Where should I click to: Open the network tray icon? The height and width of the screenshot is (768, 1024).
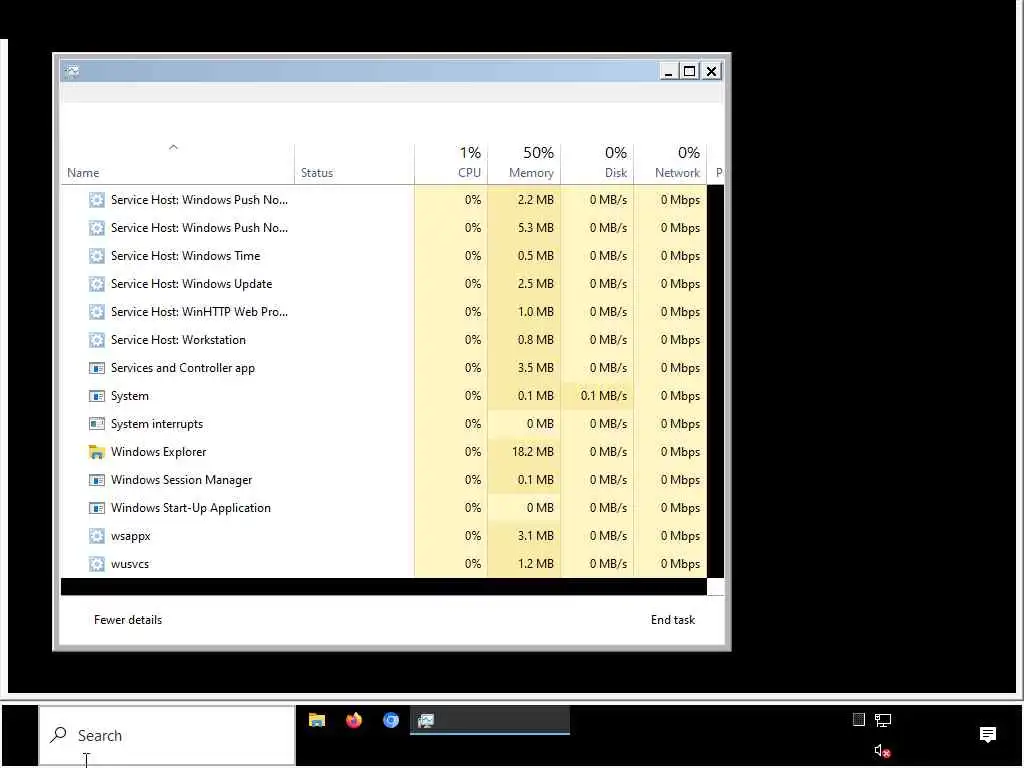pyautogui.click(x=883, y=720)
